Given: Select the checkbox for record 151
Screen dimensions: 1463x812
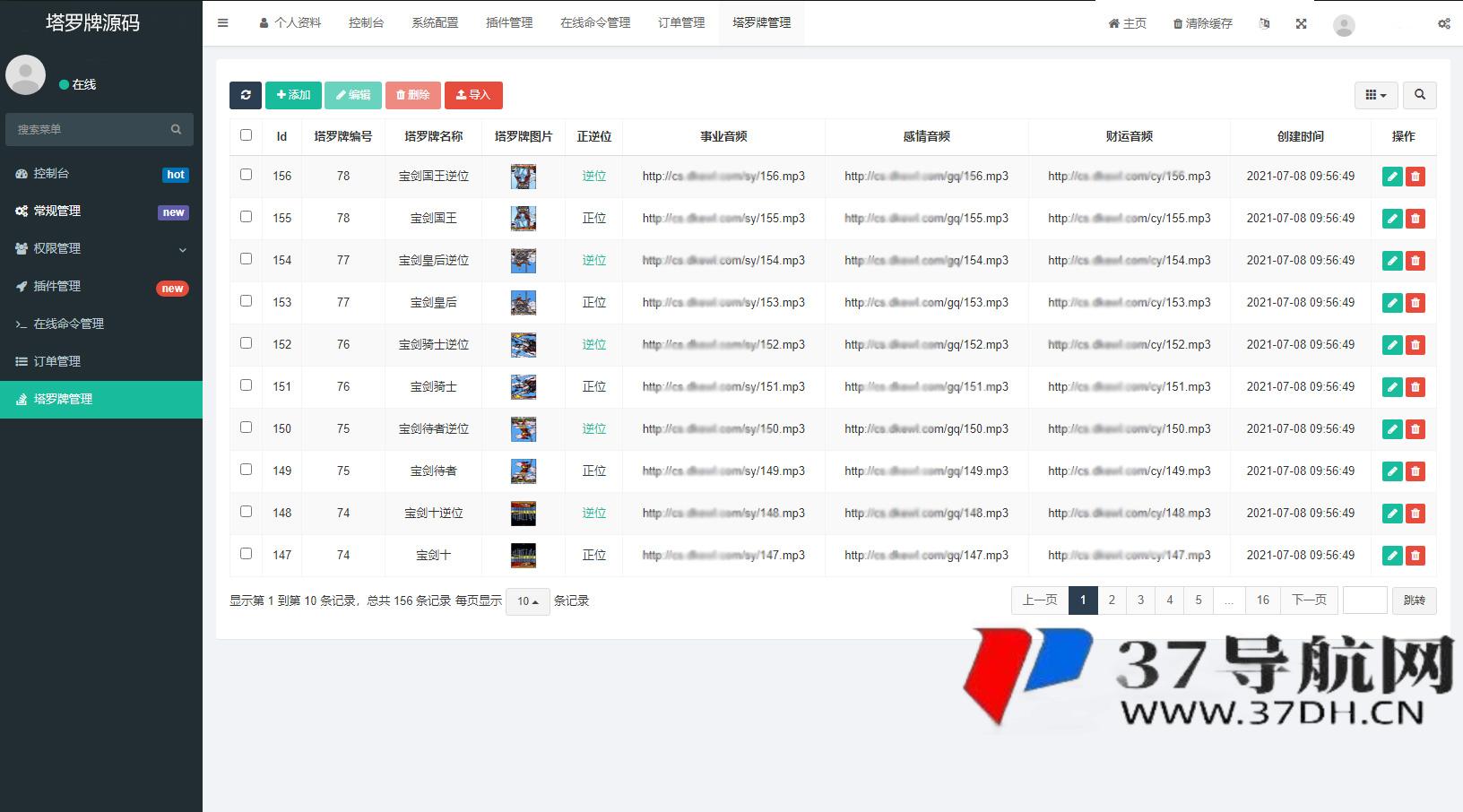Looking at the screenshot, I should pyautogui.click(x=246, y=385).
